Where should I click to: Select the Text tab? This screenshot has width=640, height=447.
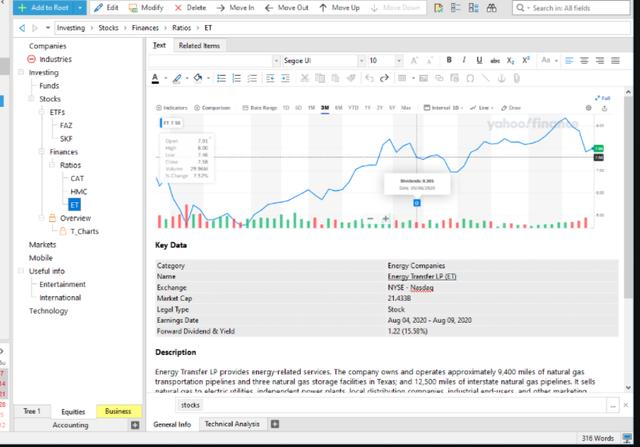click(x=159, y=45)
